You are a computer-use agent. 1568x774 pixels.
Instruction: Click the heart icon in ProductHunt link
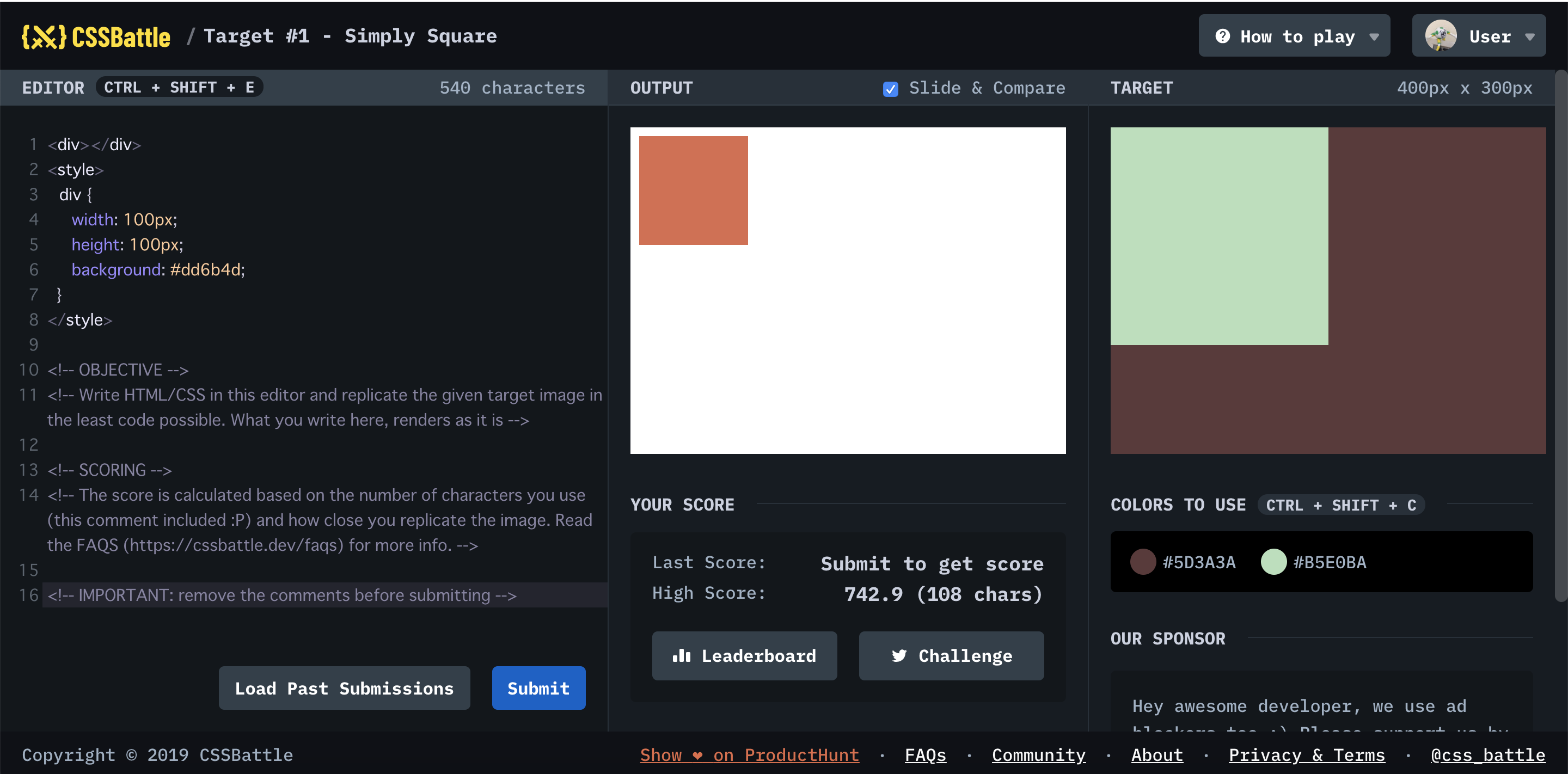pyautogui.click(x=697, y=755)
